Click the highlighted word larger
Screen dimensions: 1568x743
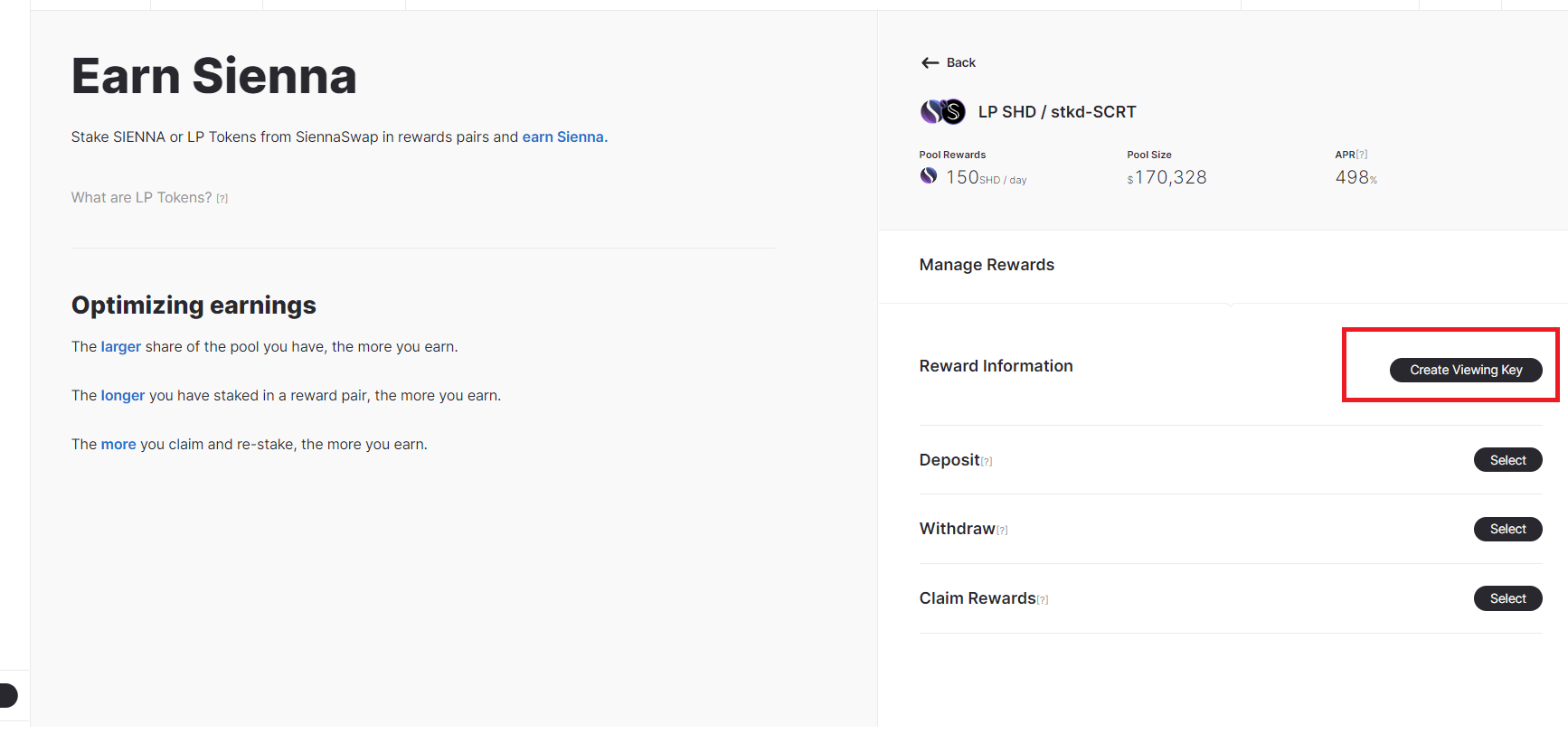(120, 346)
